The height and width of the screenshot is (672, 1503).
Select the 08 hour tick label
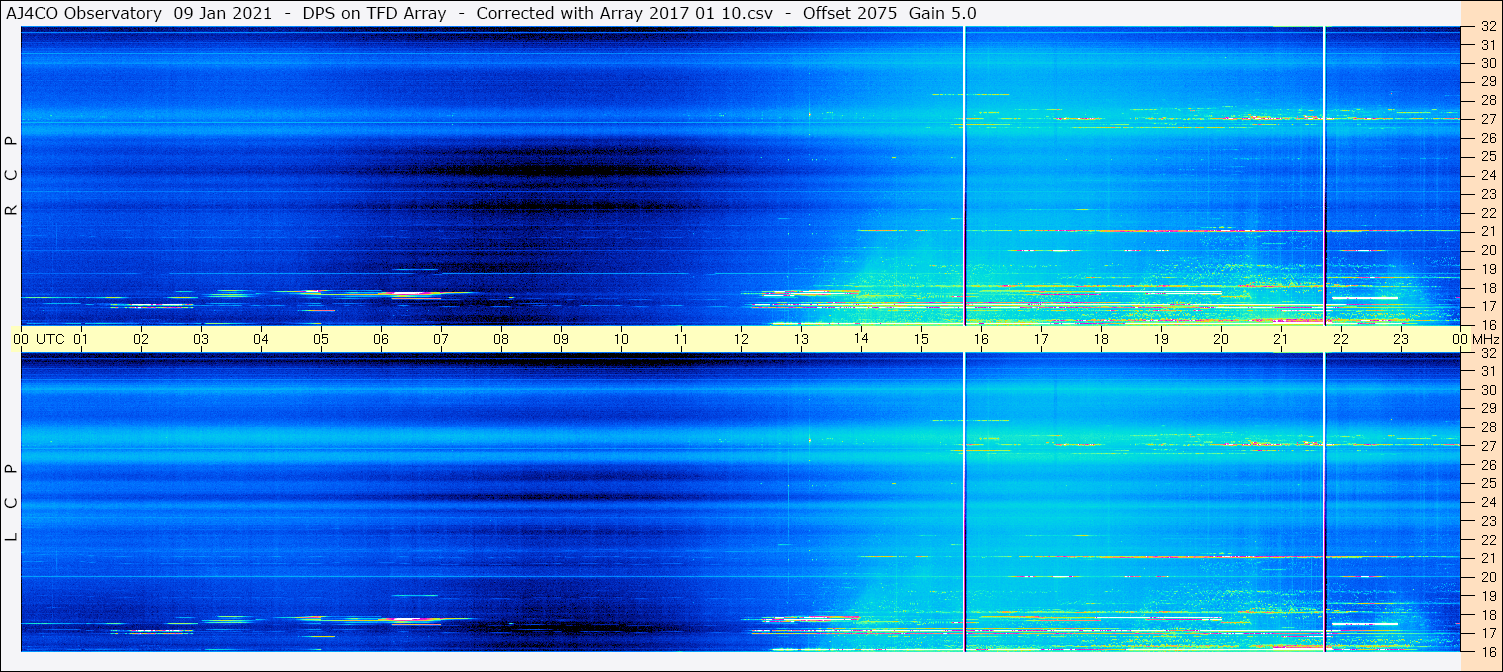pyautogui.click(x=501, y=340)
